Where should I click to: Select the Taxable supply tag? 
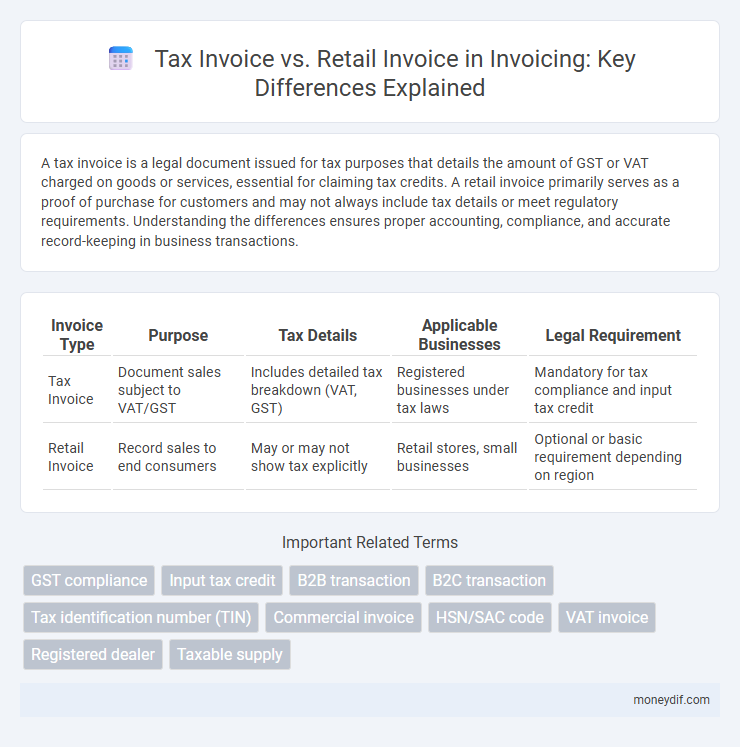coord(230,654)
